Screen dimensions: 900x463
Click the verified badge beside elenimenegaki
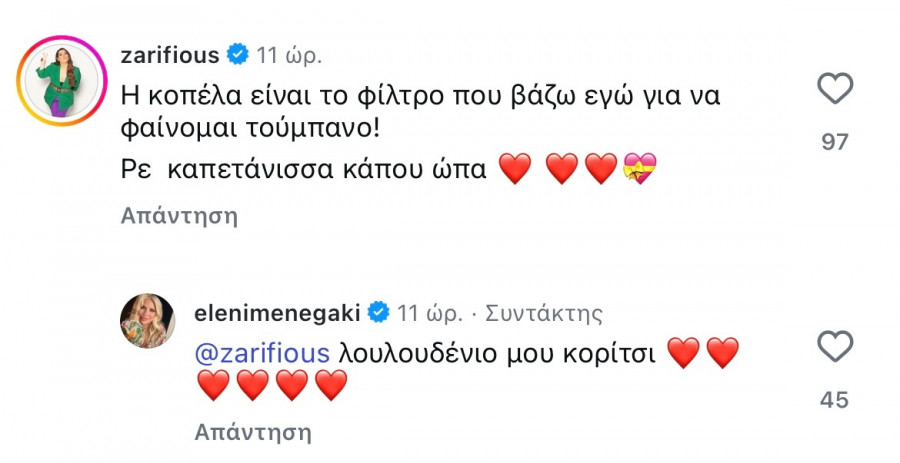point(379,313)
